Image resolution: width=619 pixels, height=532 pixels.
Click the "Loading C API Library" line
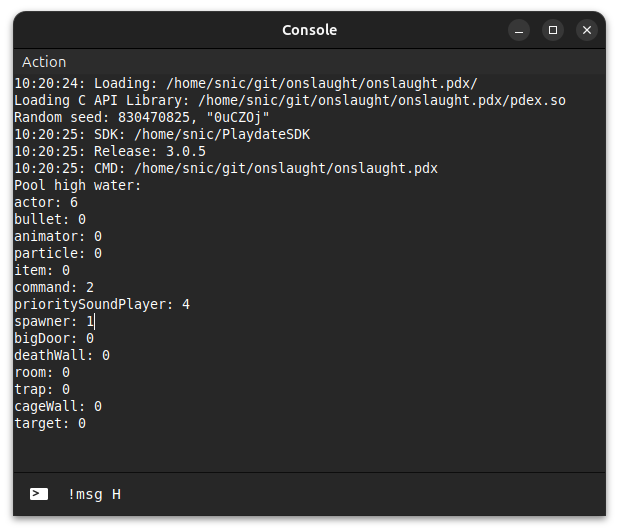pos(290,100)
